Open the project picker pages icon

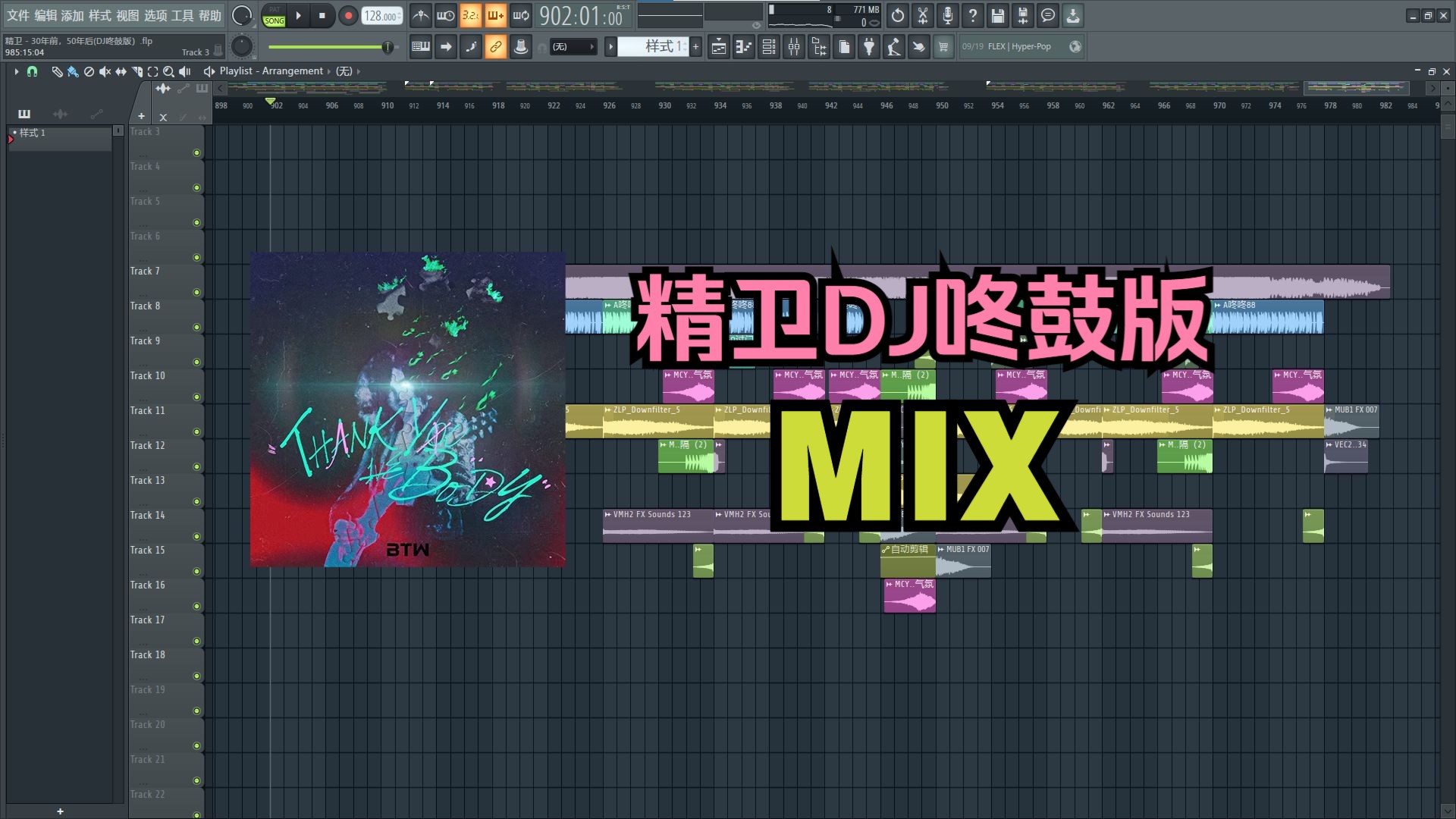click(844, 47)
